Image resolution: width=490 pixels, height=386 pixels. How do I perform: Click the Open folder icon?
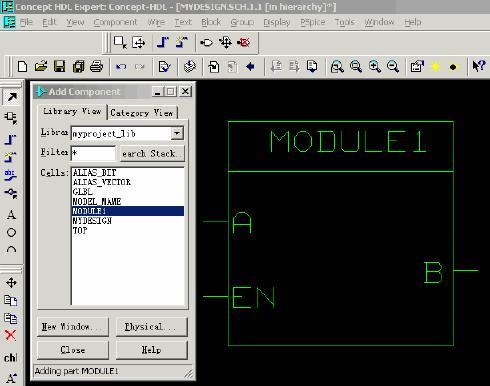point(41,66)
